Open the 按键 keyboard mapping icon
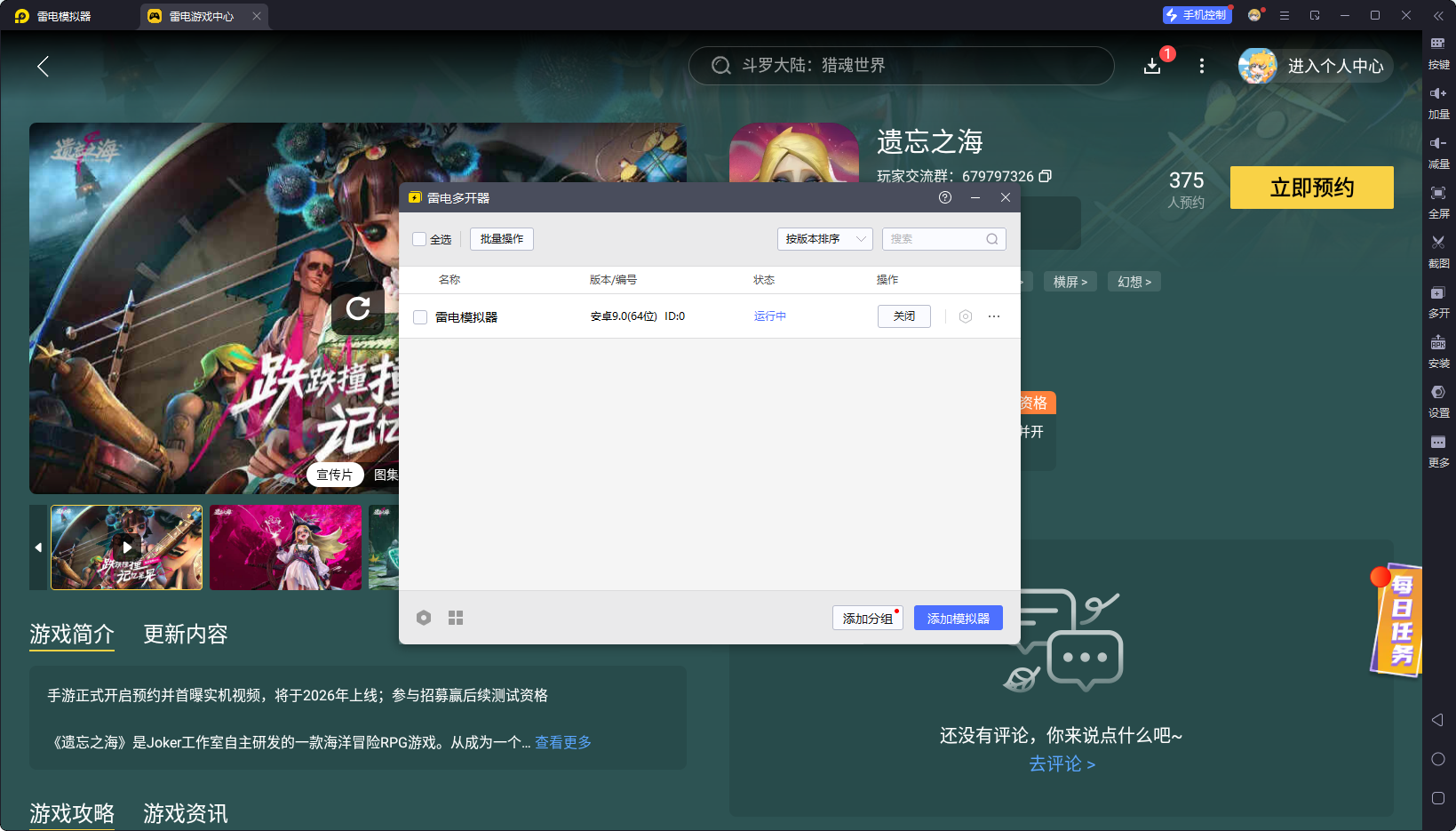The image size is (1456, 831). [1437, 44]
